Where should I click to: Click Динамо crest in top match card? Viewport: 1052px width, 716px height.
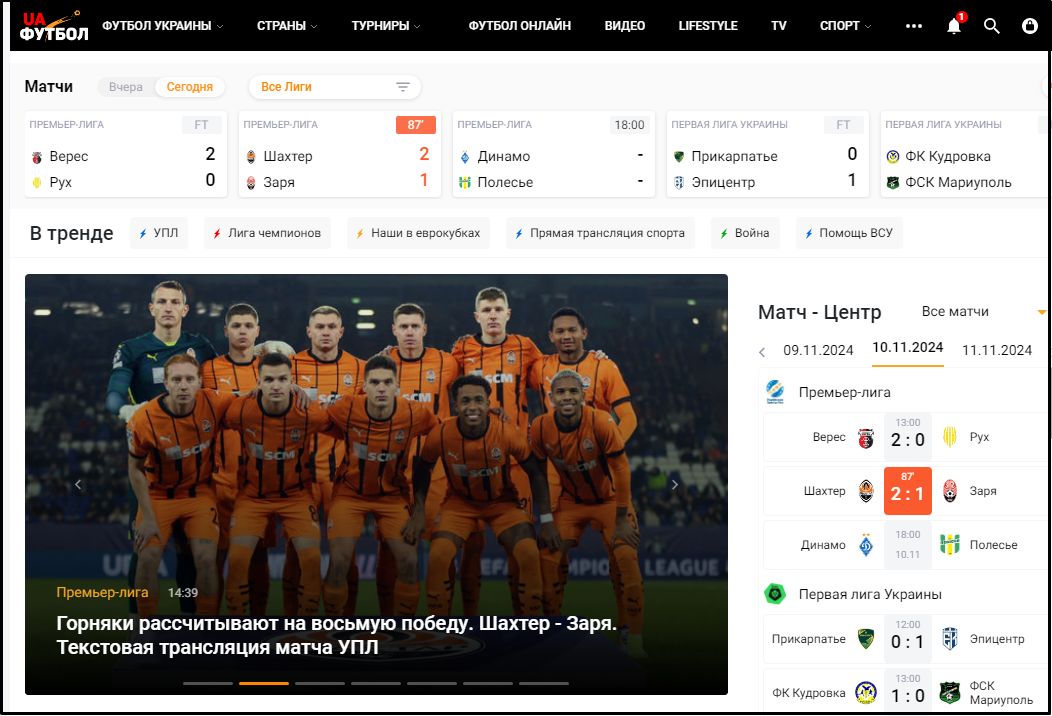[x=465, y=158]
